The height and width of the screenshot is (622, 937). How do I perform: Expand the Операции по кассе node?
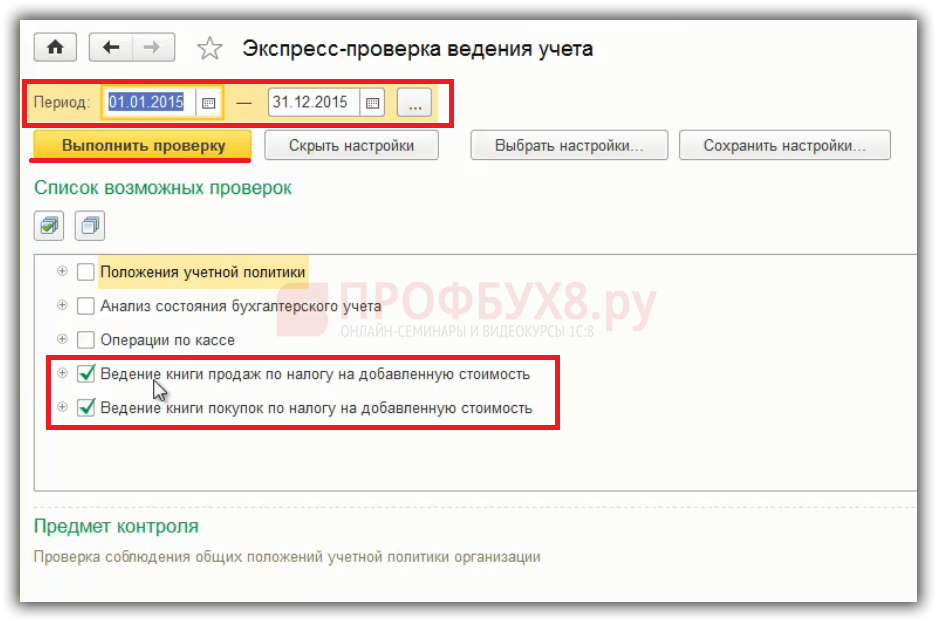pyautogui.click(x=62, y=339)
